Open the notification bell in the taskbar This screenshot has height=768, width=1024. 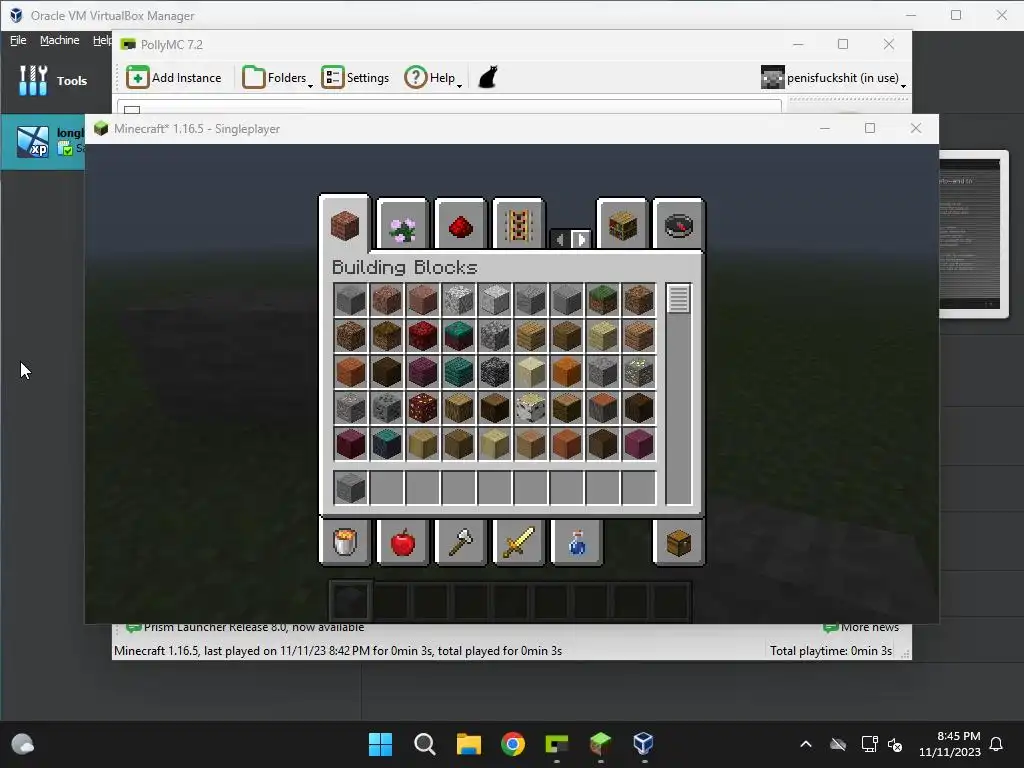point(996,744)
